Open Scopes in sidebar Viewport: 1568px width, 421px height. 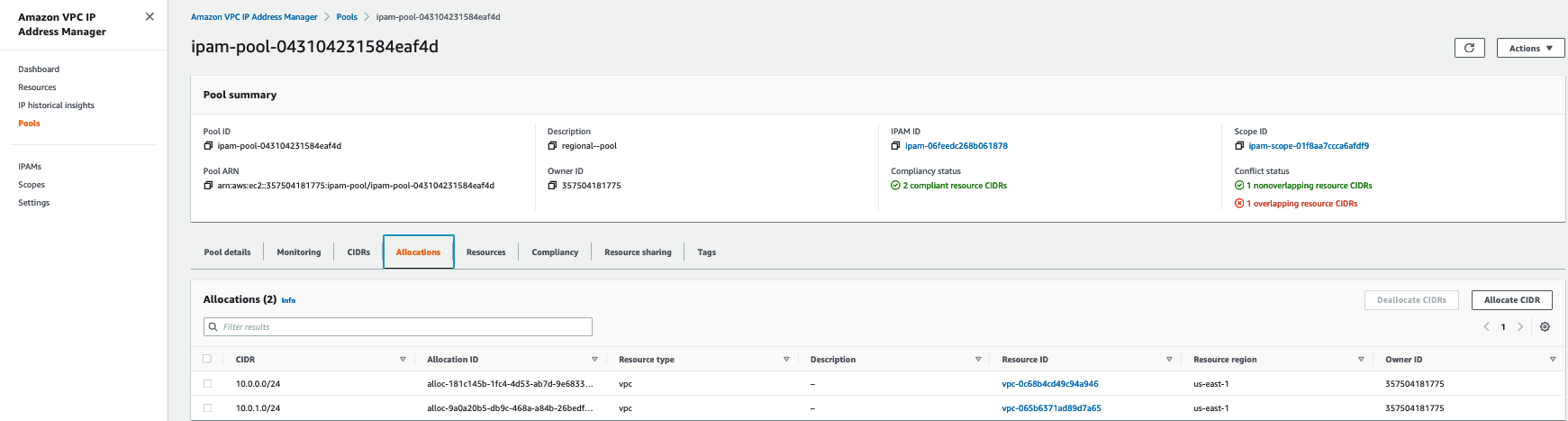(x=32, y=185)
